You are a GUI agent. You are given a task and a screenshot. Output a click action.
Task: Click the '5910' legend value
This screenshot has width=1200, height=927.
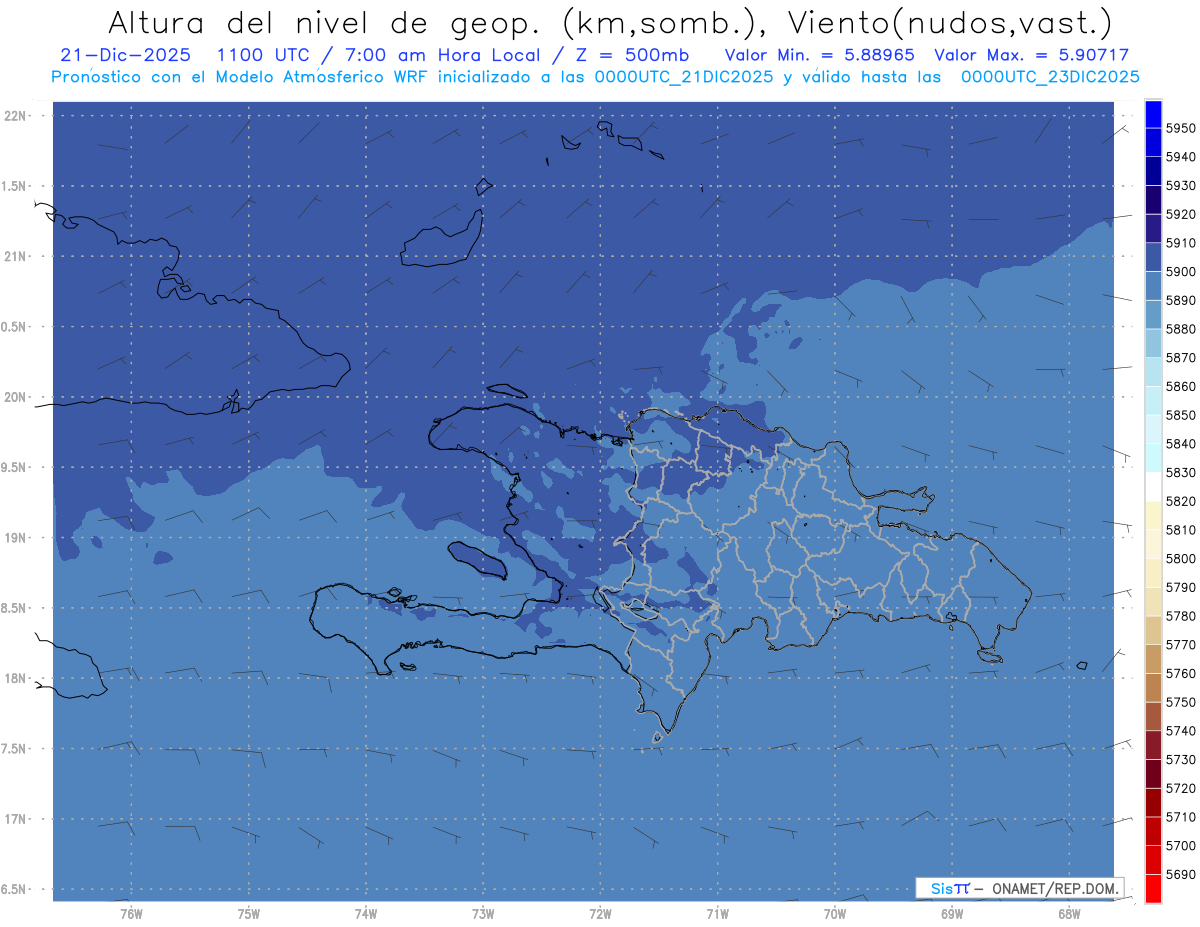click(1180, 243)
